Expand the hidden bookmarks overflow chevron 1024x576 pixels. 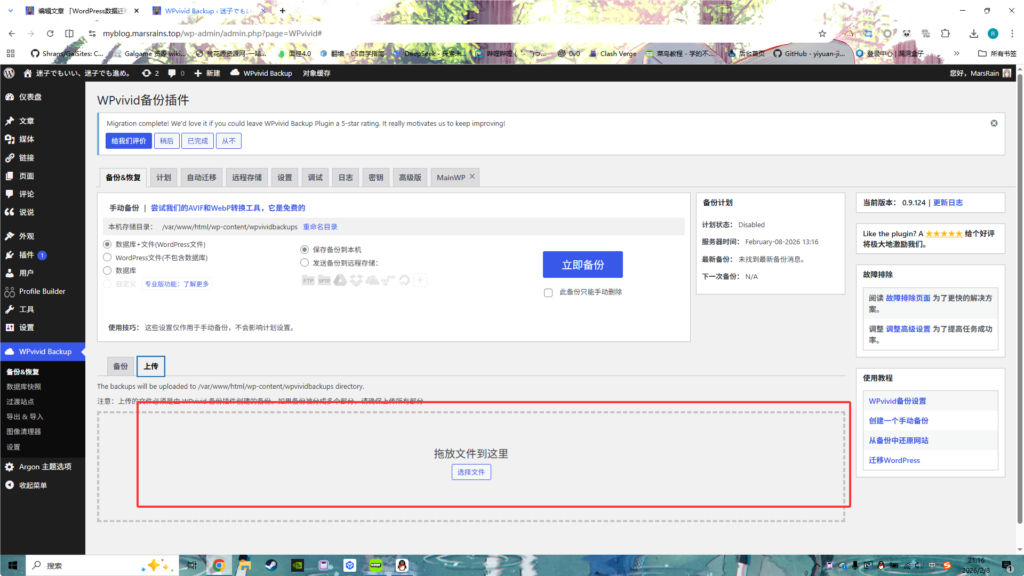(958, 54)
